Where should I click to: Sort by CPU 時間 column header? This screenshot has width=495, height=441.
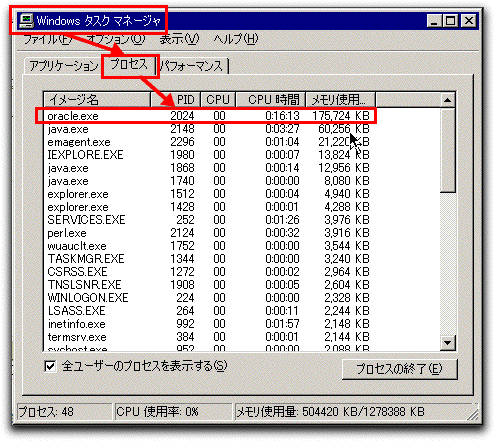[x=271, y=100]
